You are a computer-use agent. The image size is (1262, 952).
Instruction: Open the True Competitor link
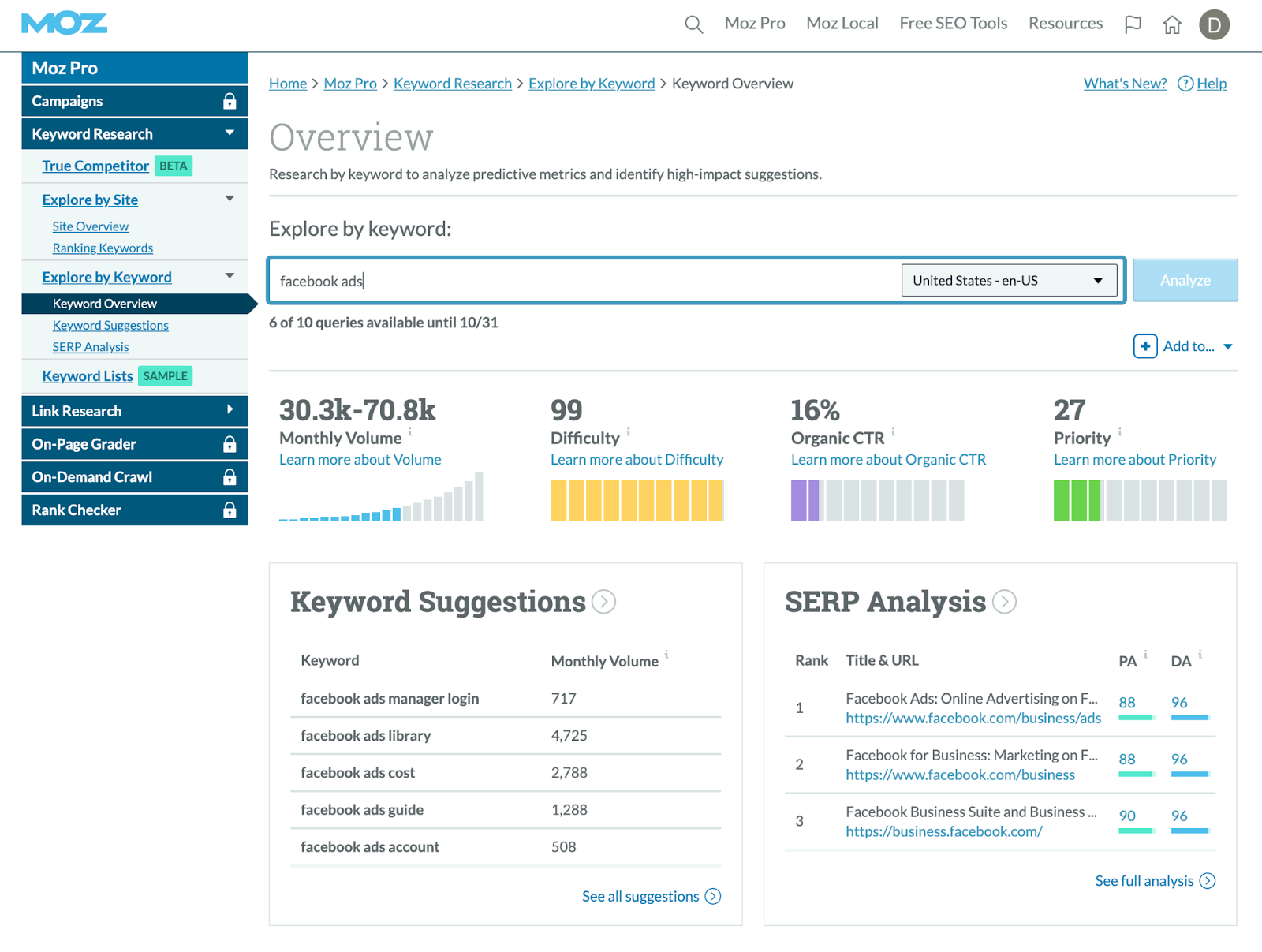95,166
